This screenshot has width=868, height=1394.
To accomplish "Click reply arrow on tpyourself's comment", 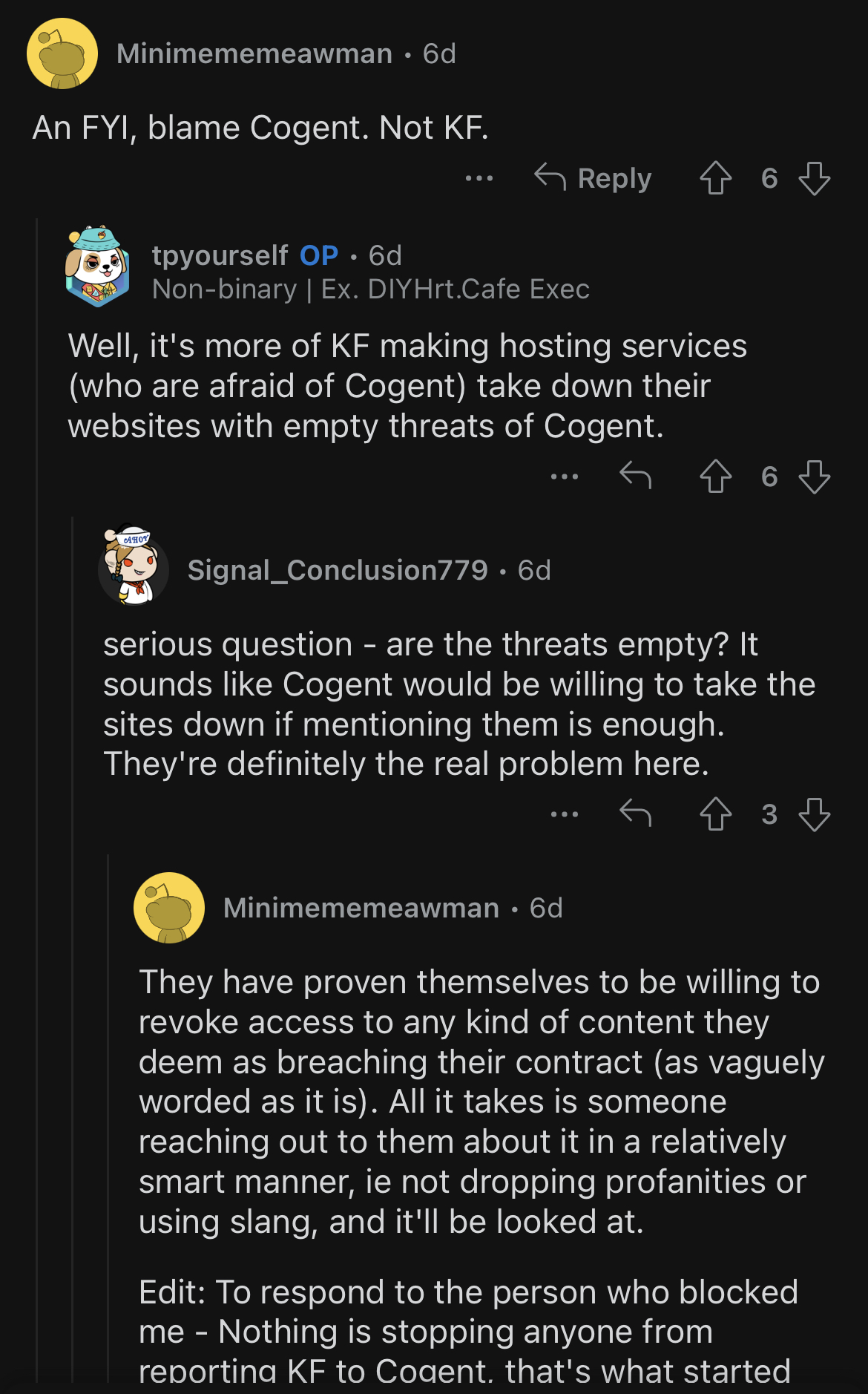I will click(635, 476).
